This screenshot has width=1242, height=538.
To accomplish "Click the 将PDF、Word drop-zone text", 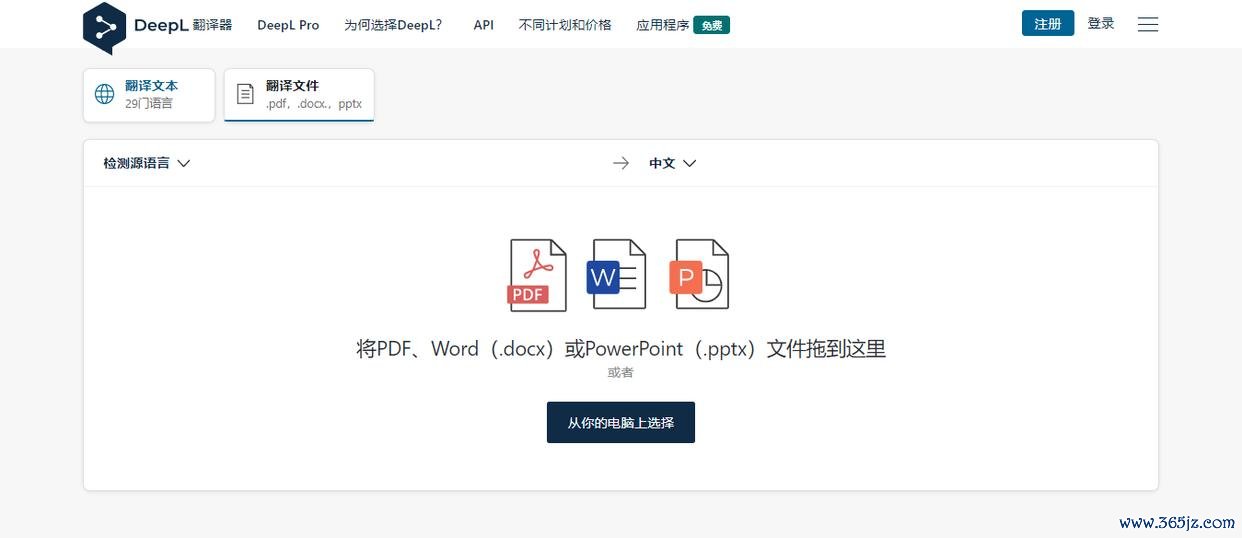I will pos(621,349).
